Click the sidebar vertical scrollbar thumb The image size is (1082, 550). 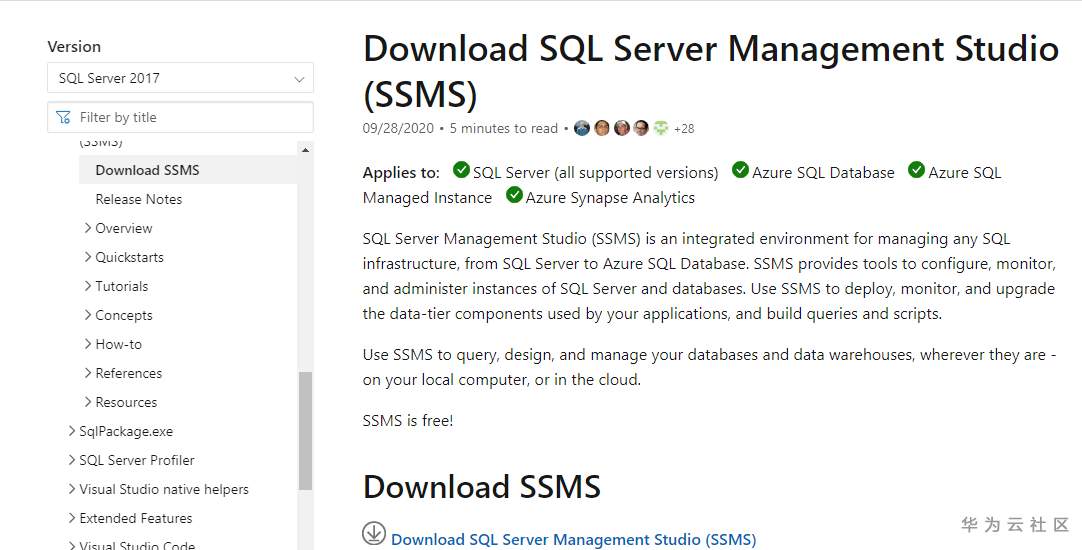coord(305,430)
